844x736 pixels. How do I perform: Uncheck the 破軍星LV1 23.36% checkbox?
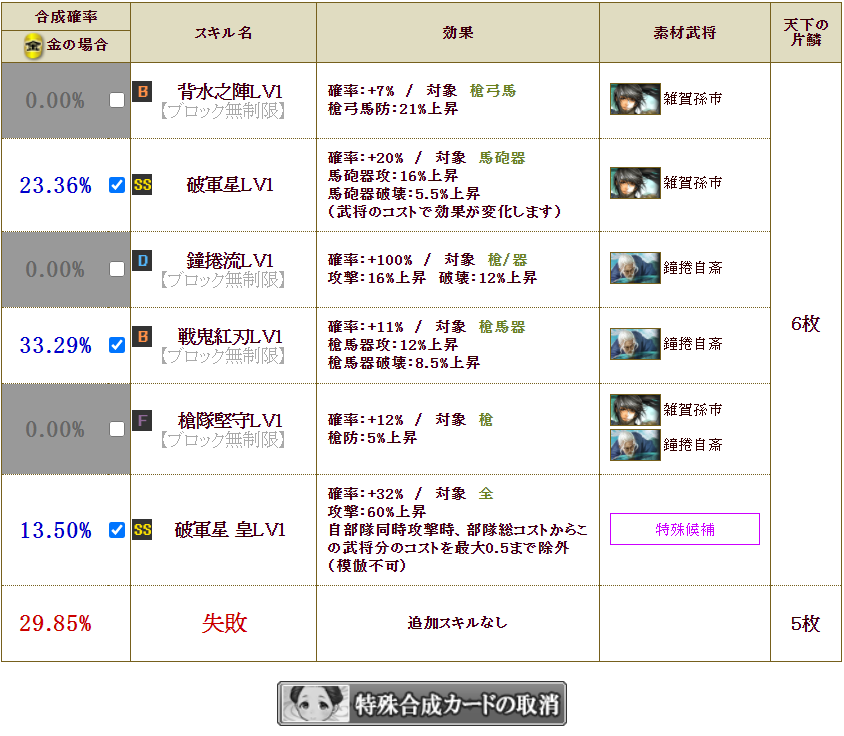pos(117,185)
